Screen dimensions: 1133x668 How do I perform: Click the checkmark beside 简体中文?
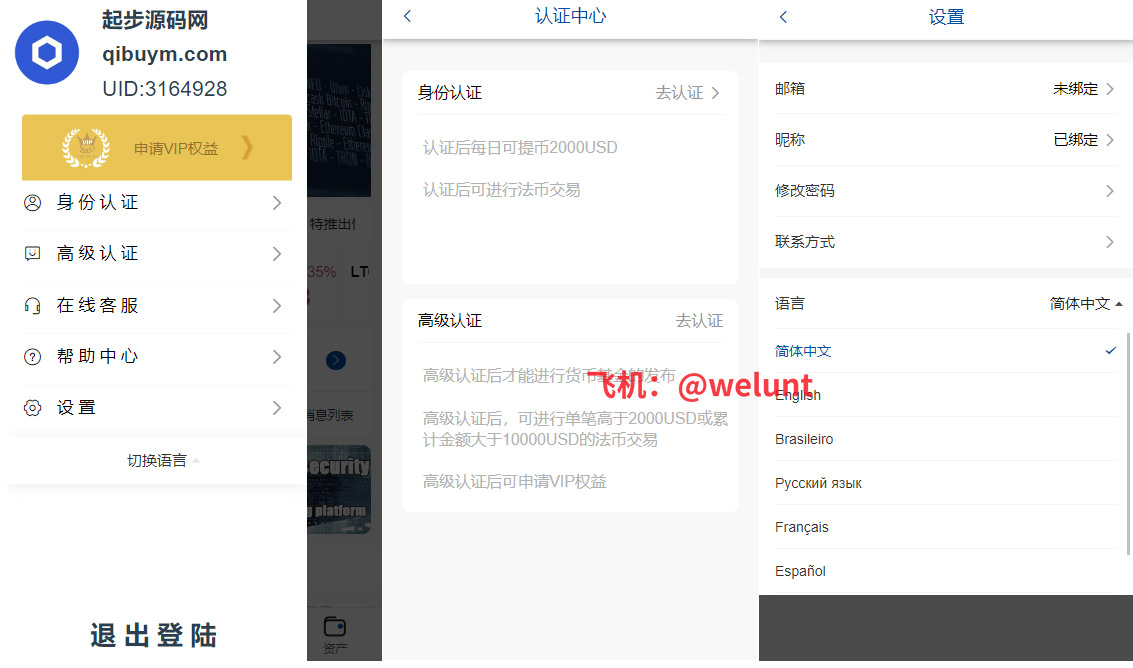pos(1111,351)
